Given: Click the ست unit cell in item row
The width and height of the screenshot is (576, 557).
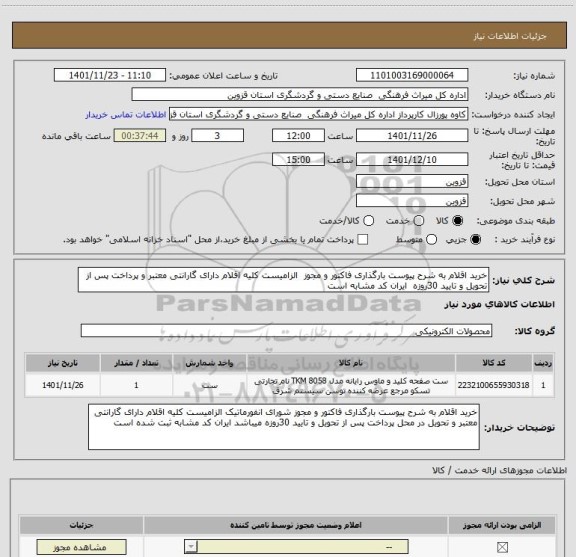Looking at the screenshot, I should tap(210, 385).
